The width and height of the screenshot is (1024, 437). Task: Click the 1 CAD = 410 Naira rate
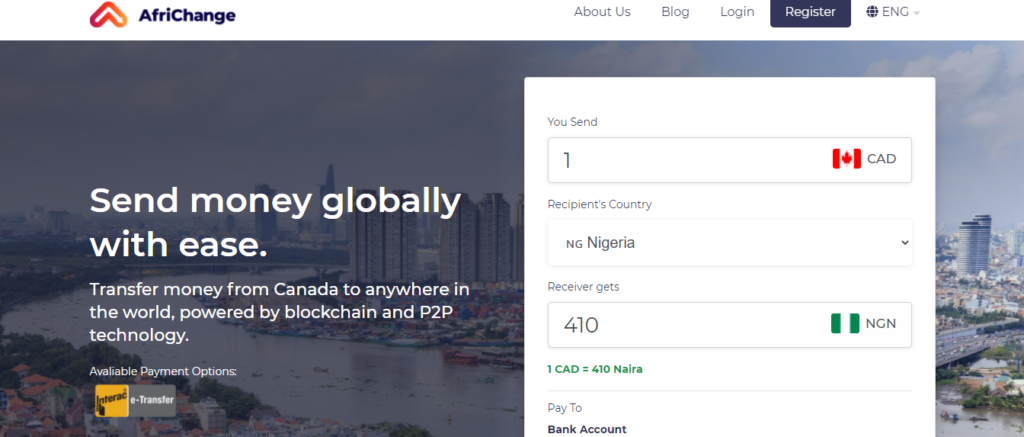pyautogui.click(x=595, y=369)
